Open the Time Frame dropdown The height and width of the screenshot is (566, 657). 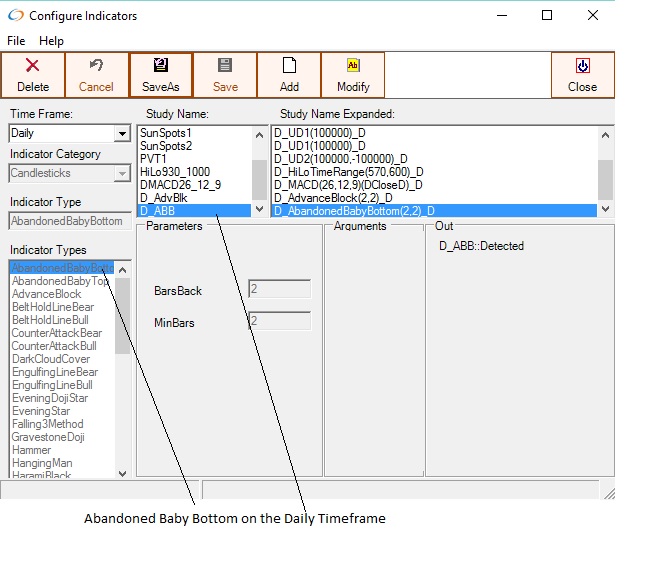pos(122,134)
